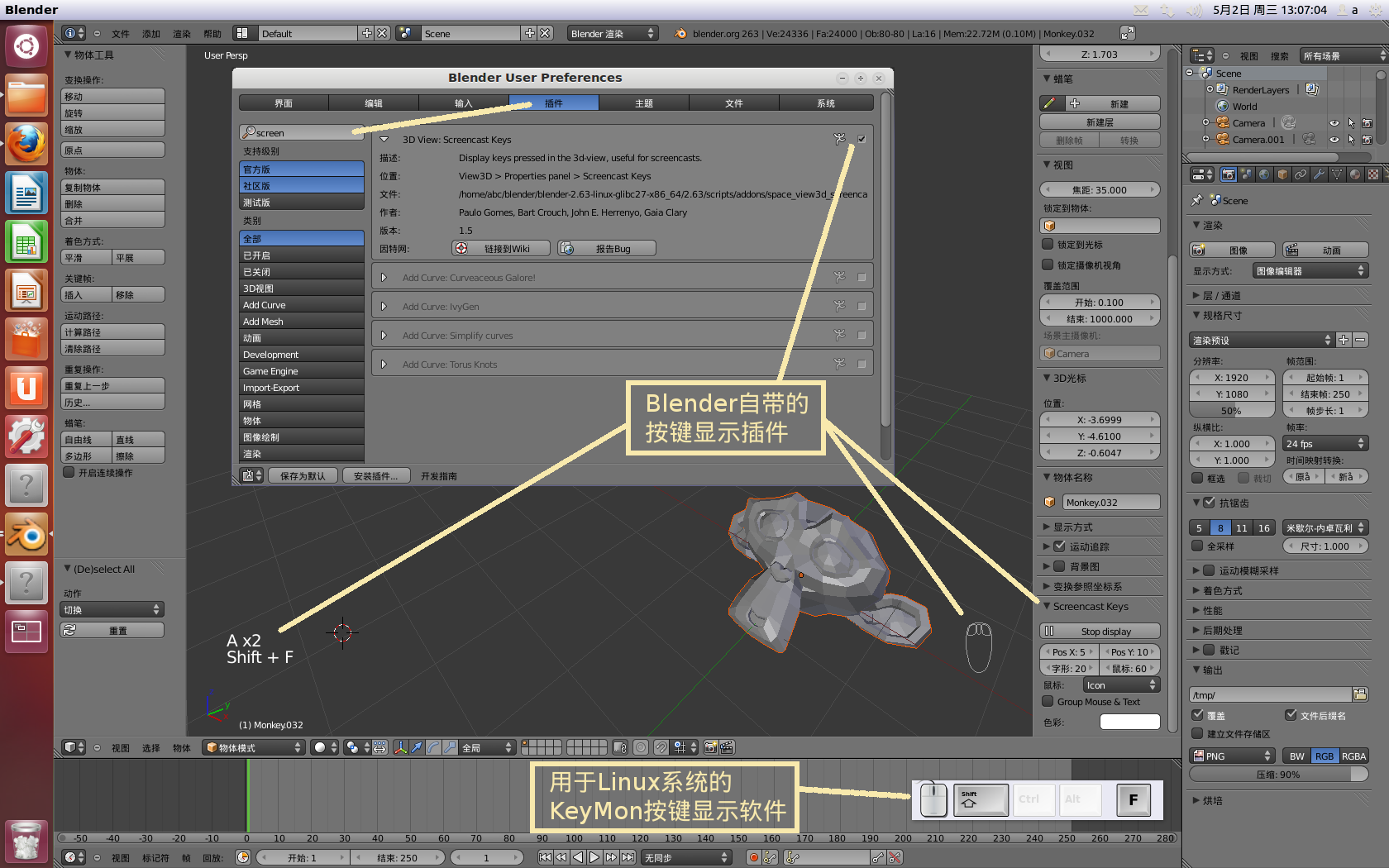Toggle the 锁定到光标 checkbox
Viewport: 1389px width, 868px height.
click(1048, 244)
